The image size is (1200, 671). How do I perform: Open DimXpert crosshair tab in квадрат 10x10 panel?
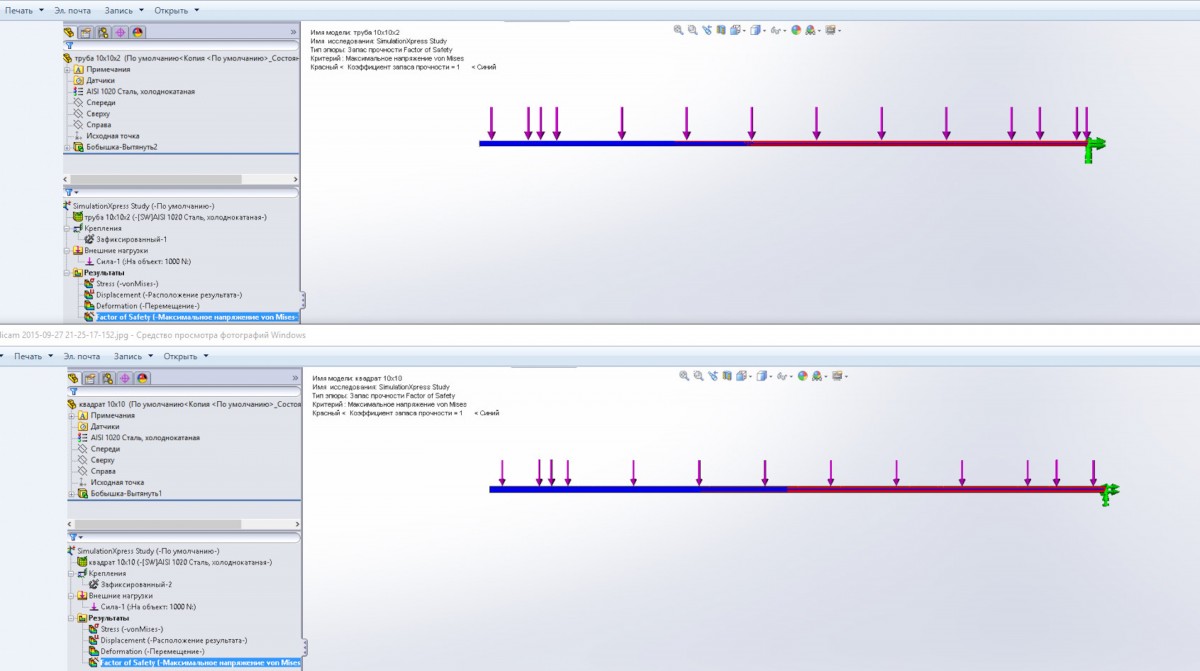125,378
